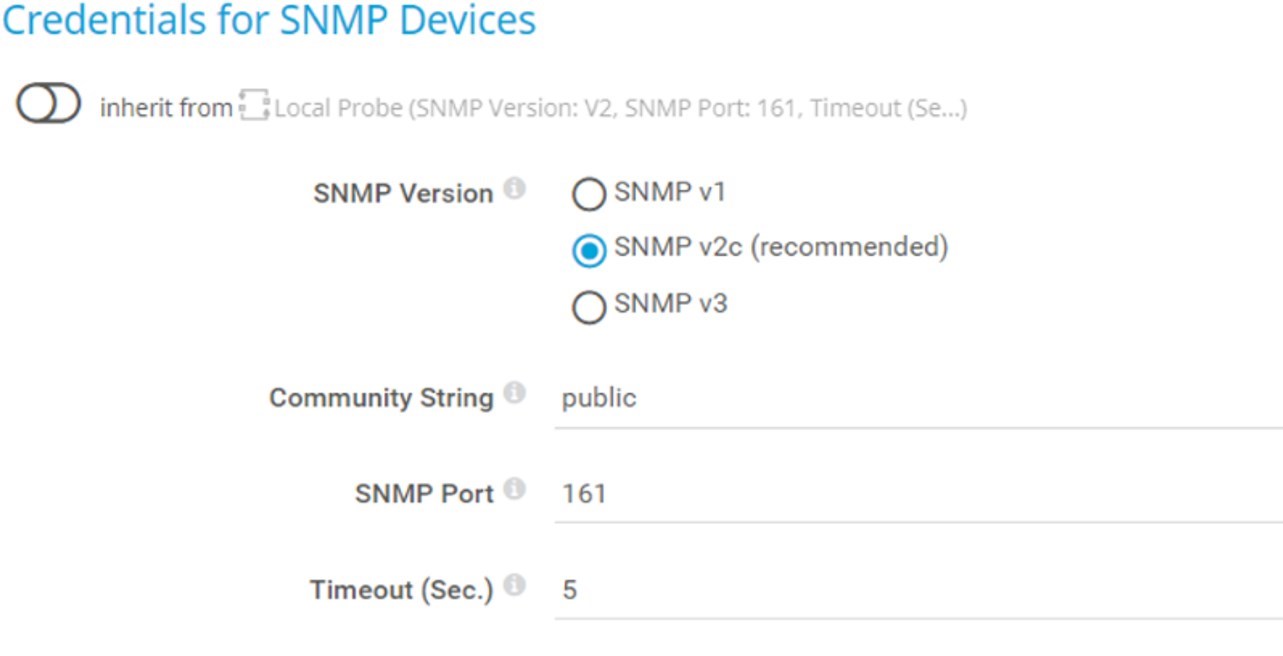Click the SNMP Port info icon

(514, 488)
